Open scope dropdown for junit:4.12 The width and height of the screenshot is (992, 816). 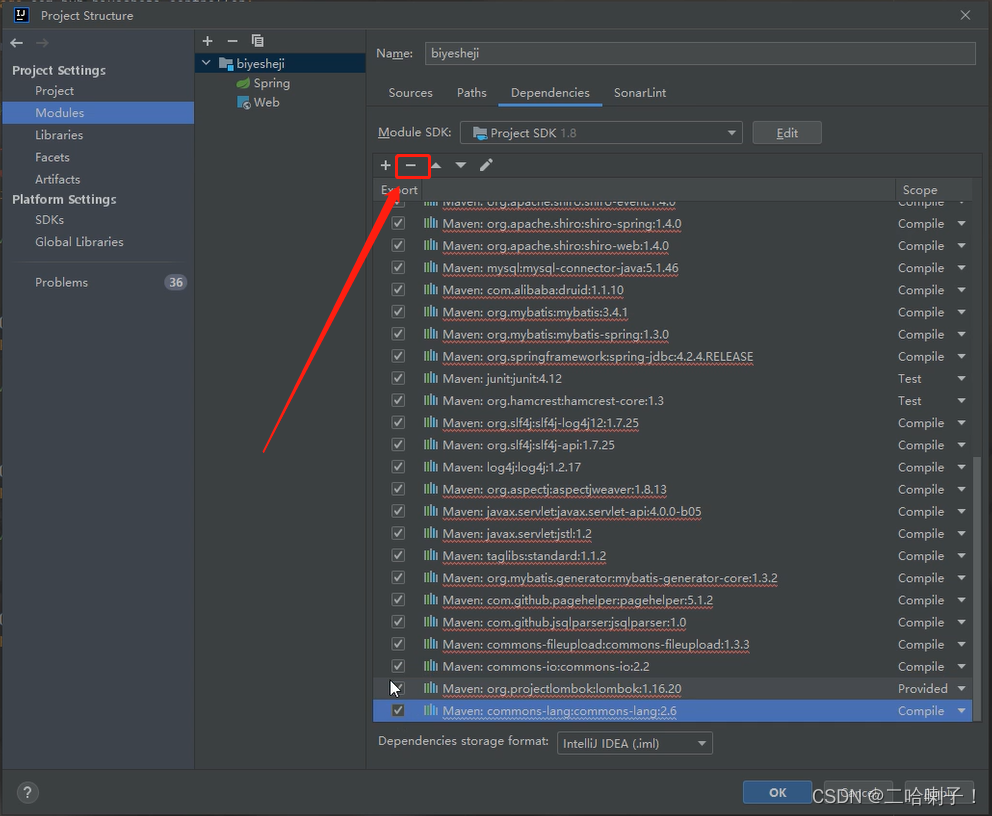[962, 378]
